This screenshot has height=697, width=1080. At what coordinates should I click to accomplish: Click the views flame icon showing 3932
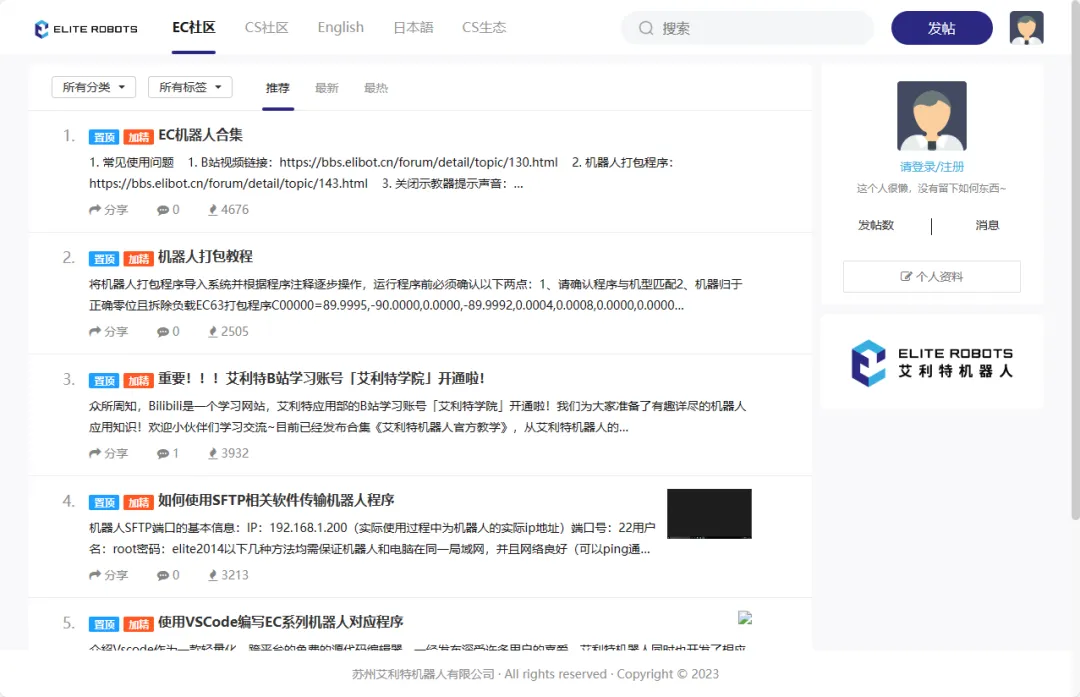(x=213, y=454)
